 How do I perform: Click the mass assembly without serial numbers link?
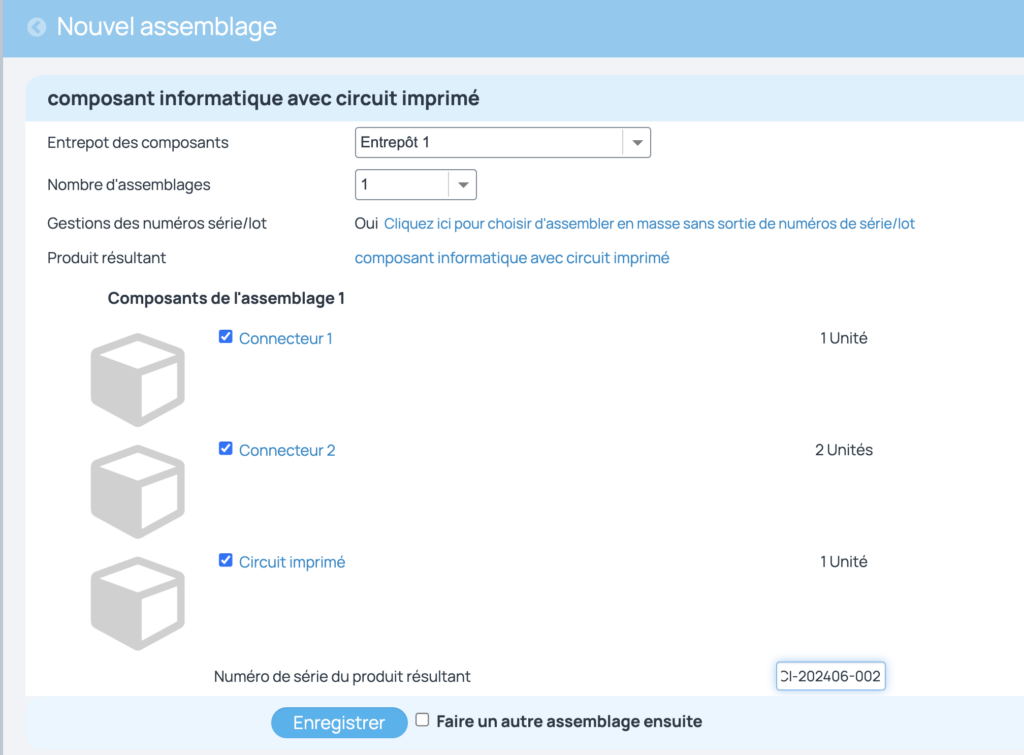[x=649, y=224]
